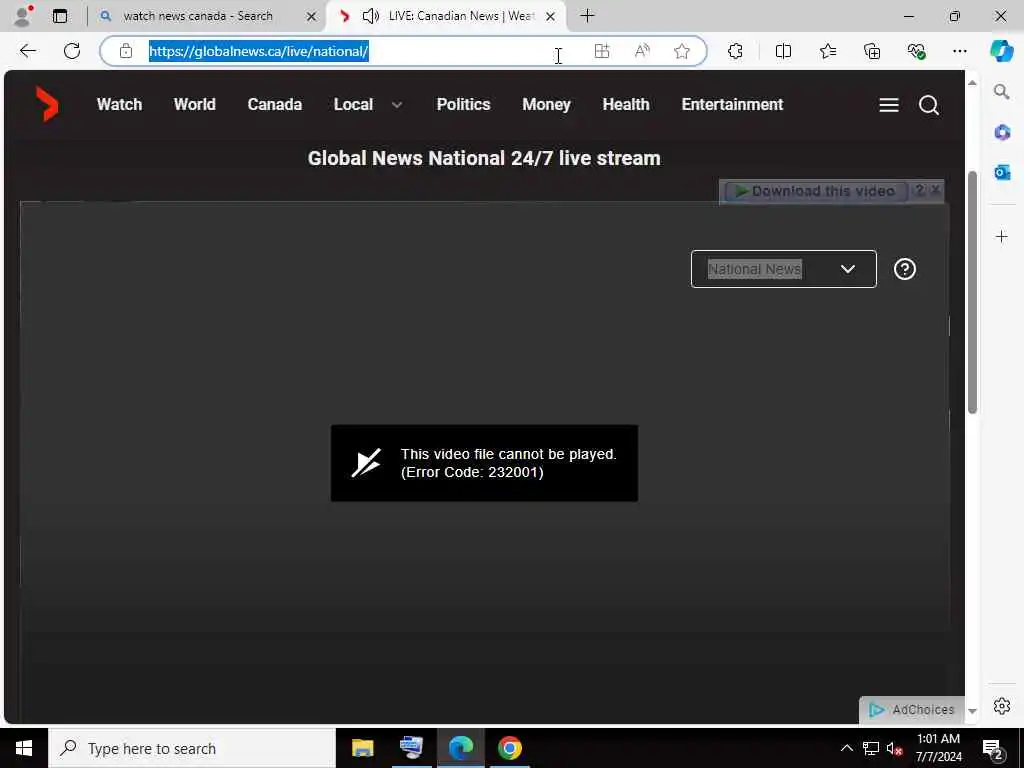
Task: Open Entertainment section
Action: point(733,104)
